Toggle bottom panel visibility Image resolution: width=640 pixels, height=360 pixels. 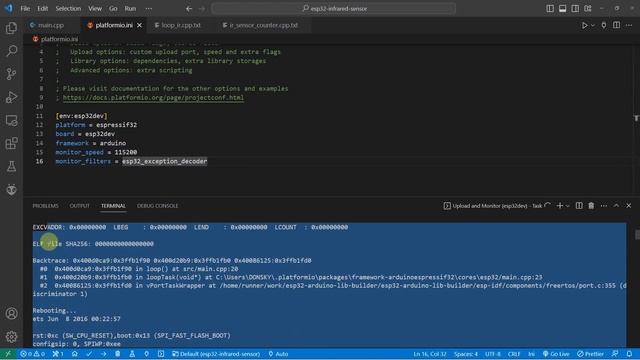pyautogui.click(x=562, y=9)
